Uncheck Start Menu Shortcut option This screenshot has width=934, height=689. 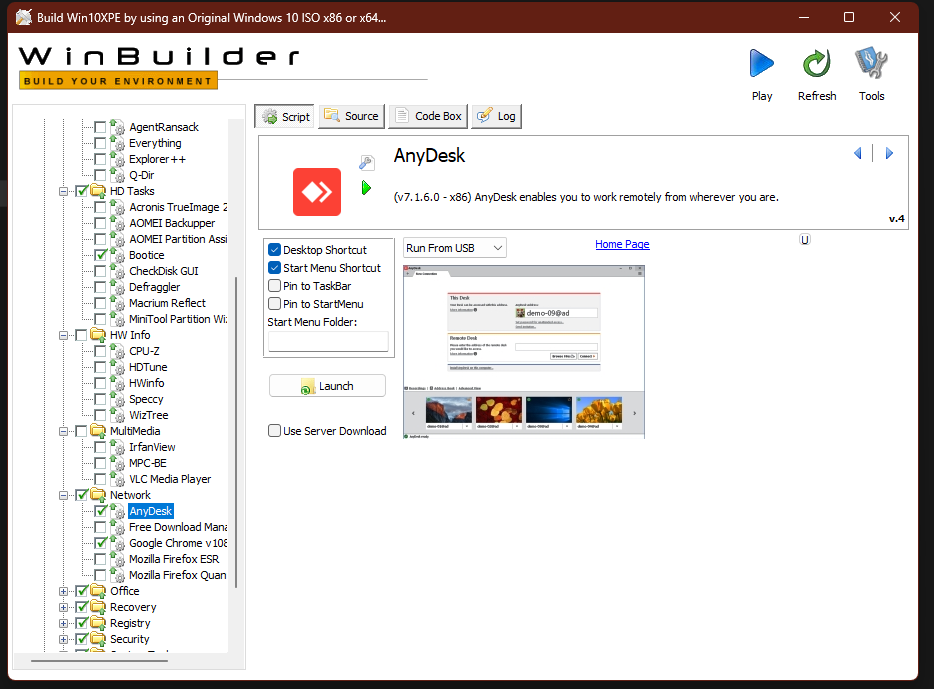point(275,267)
